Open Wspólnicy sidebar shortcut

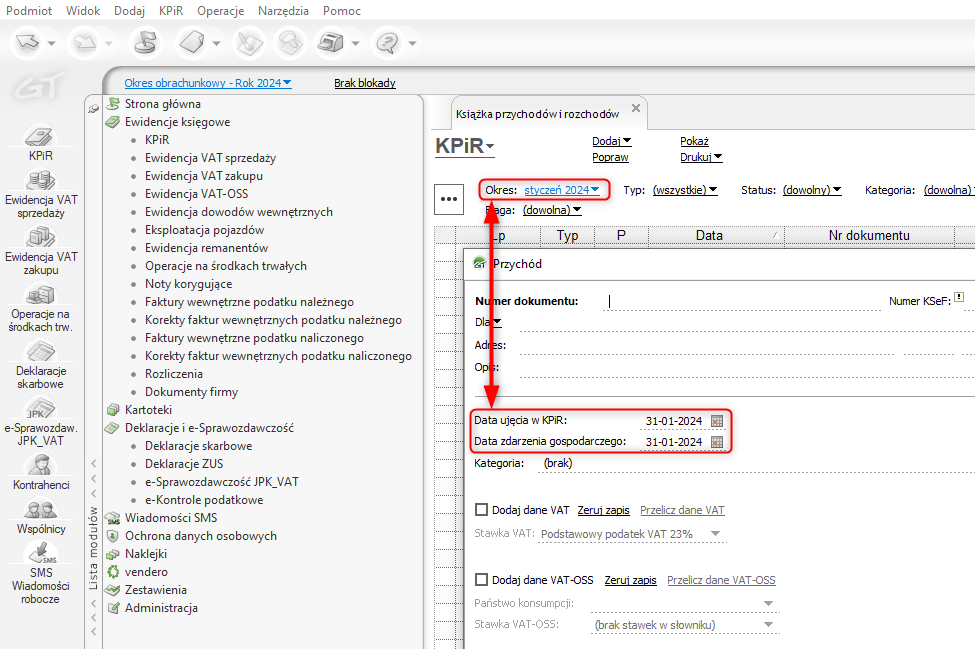(x=40, y=517)
